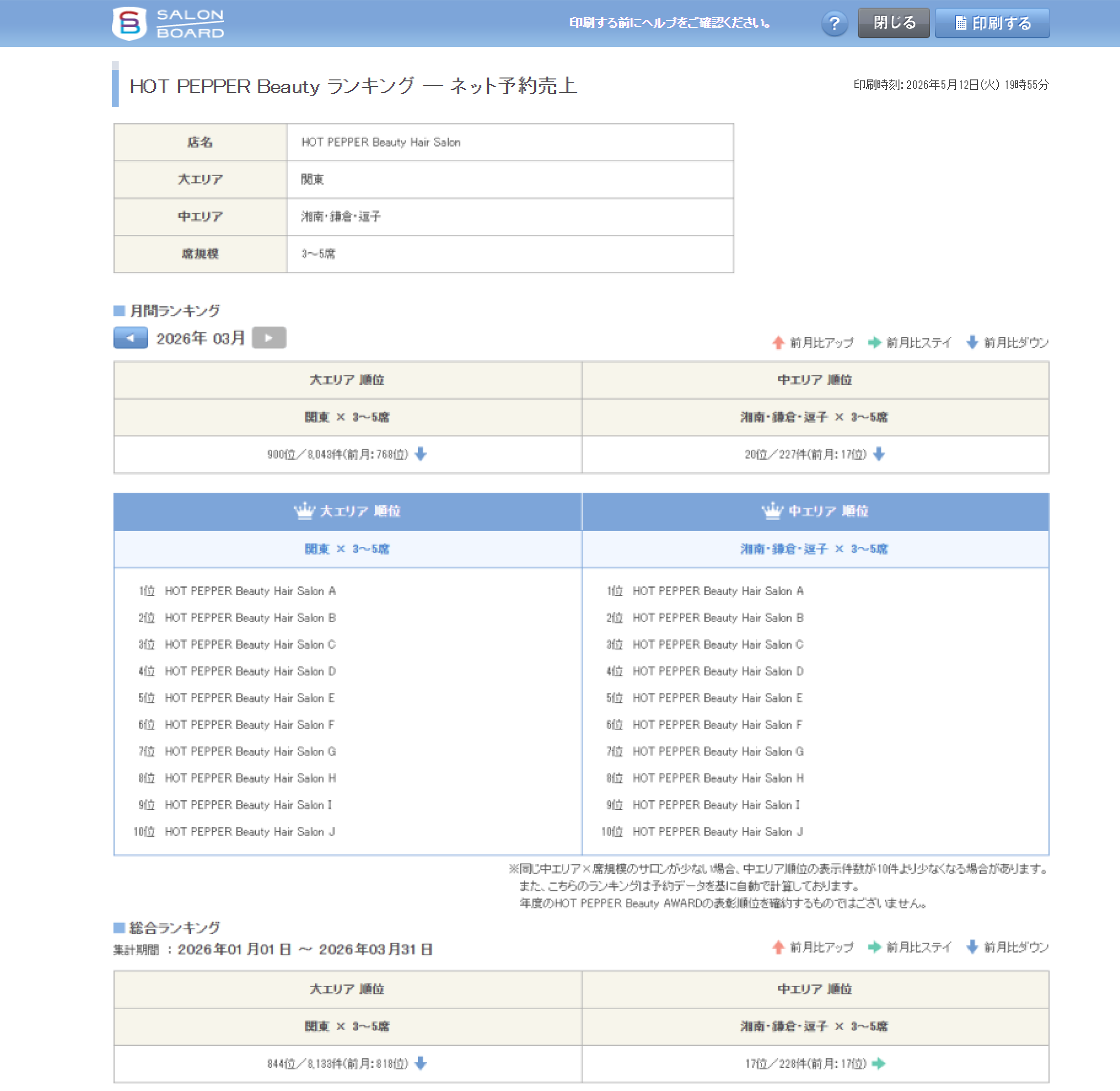Click the down arrow beside 900位 ranking
This screenshot has height=1091, width=1120.
421,454
